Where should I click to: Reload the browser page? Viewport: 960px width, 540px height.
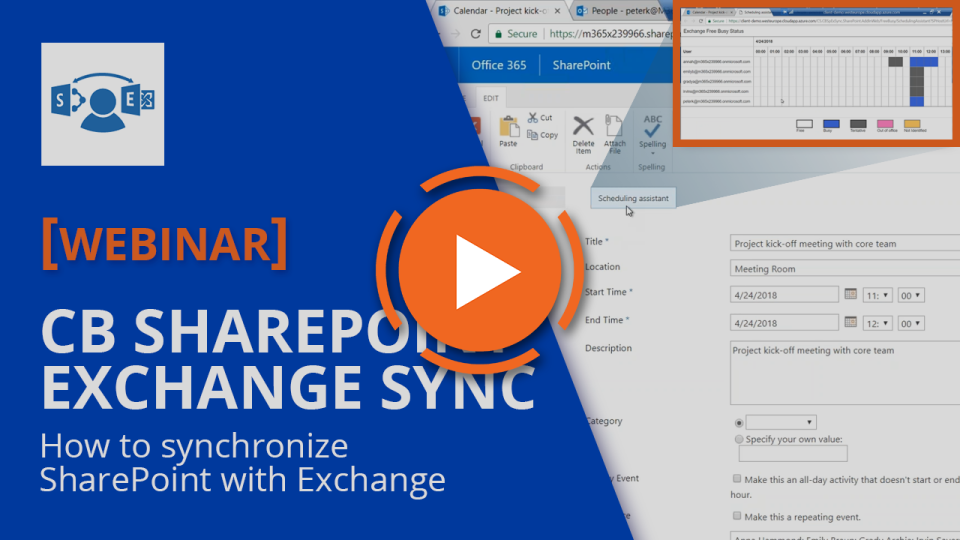click(x=475, y=34)
